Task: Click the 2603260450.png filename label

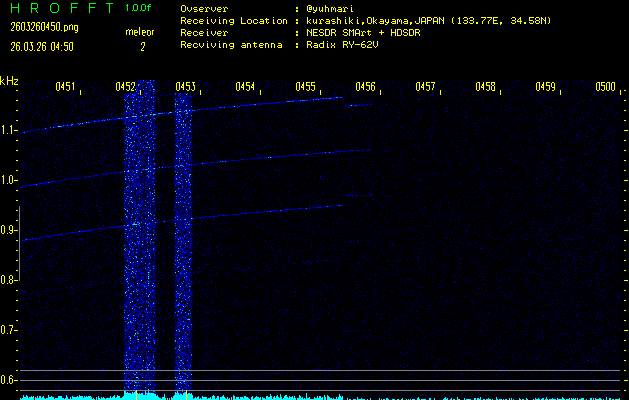Action: [x=37, y=27]
